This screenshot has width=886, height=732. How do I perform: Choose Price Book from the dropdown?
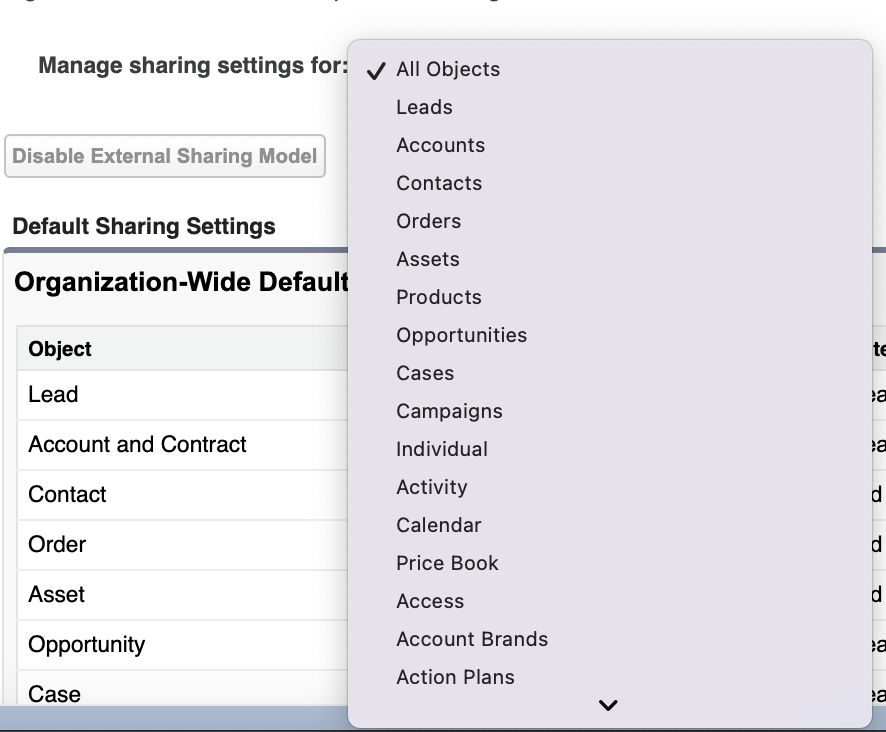click(447, 563)
